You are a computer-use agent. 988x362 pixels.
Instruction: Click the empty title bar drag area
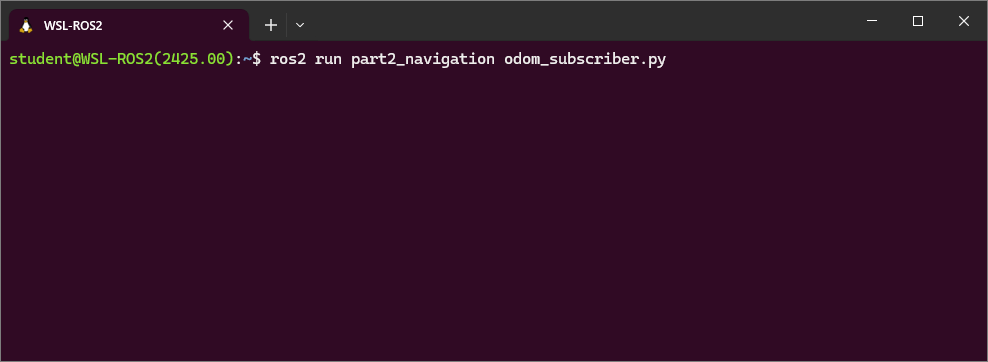580,21
